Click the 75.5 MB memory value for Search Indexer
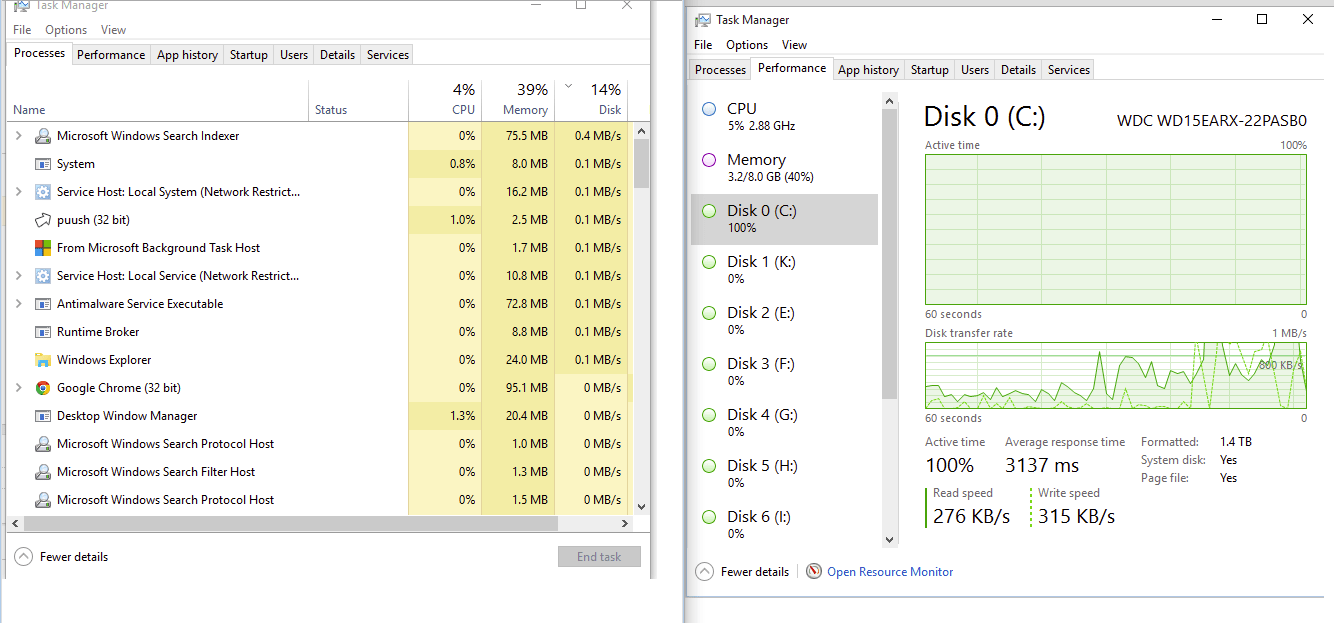 pyautogui.click(x=526, y=136)
